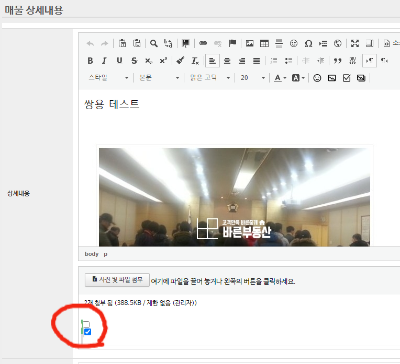Uncheck the checked attachment checkbox

87,332
